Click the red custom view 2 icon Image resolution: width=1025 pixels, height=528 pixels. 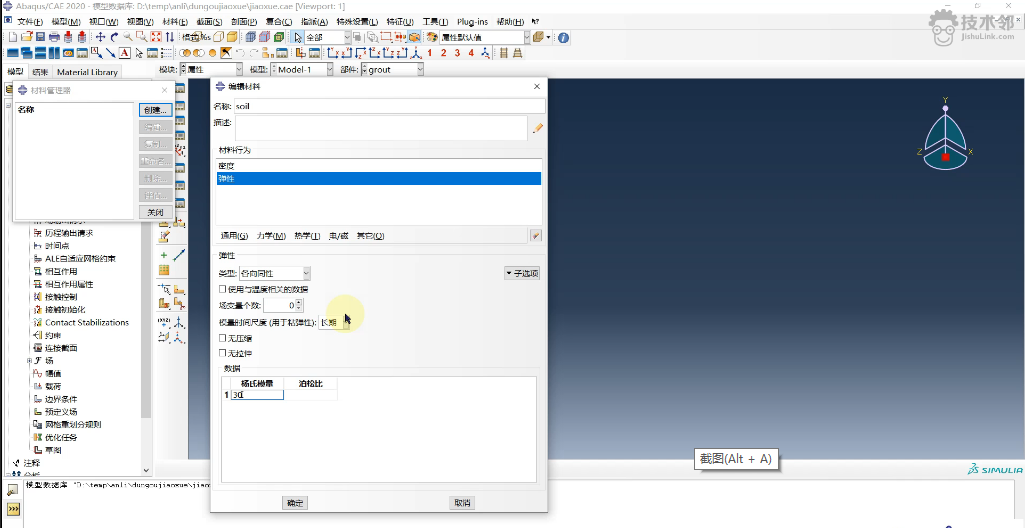point(443,53)
